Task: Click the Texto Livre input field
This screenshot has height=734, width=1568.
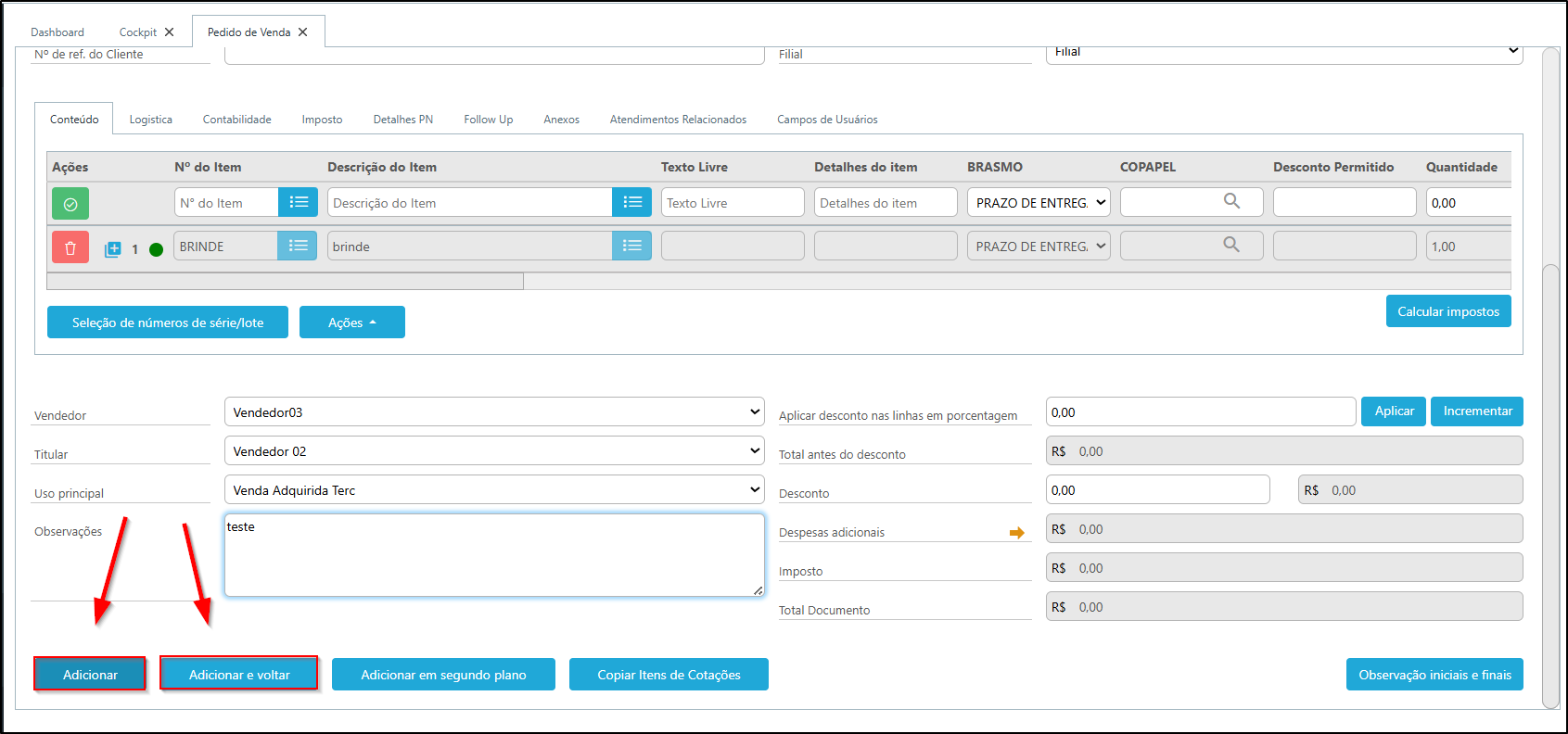Action: point(733,202)
